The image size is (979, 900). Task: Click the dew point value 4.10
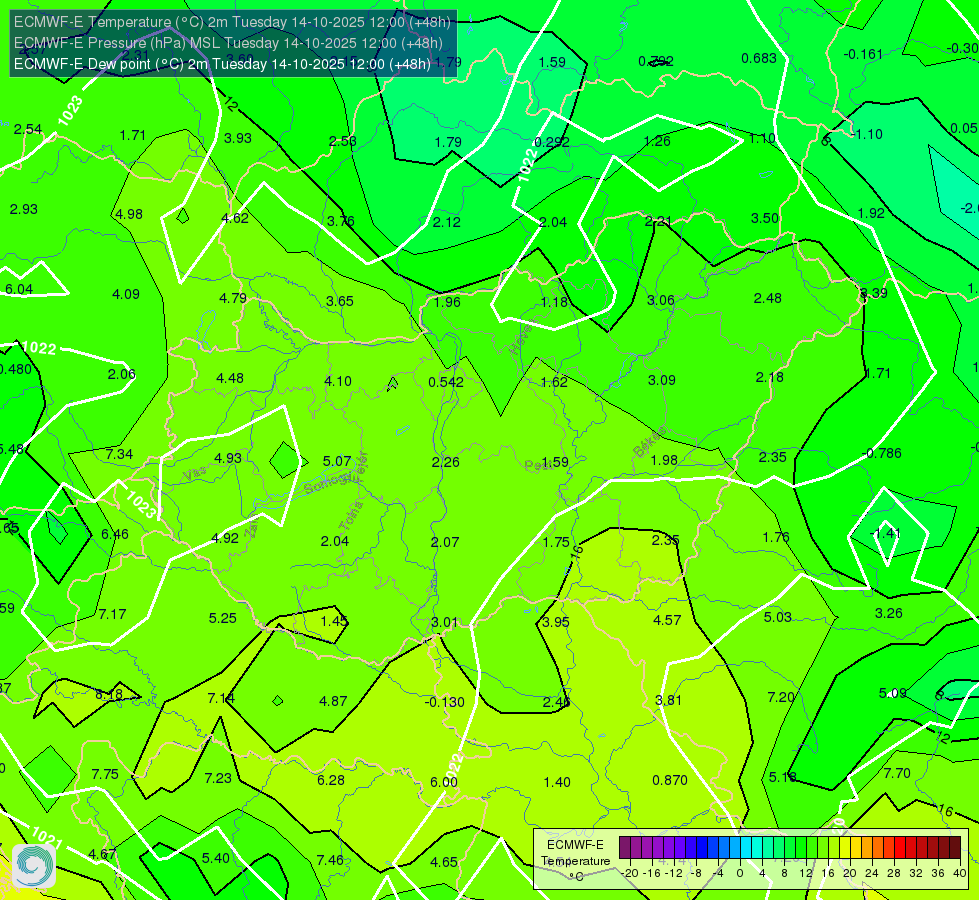[x=338, y=381]
